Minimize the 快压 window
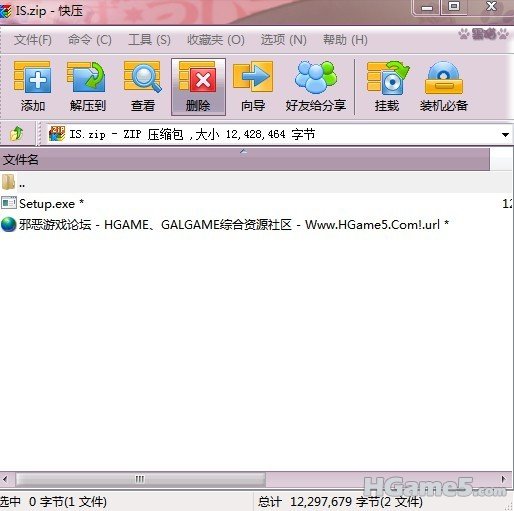 coord(427,7)
